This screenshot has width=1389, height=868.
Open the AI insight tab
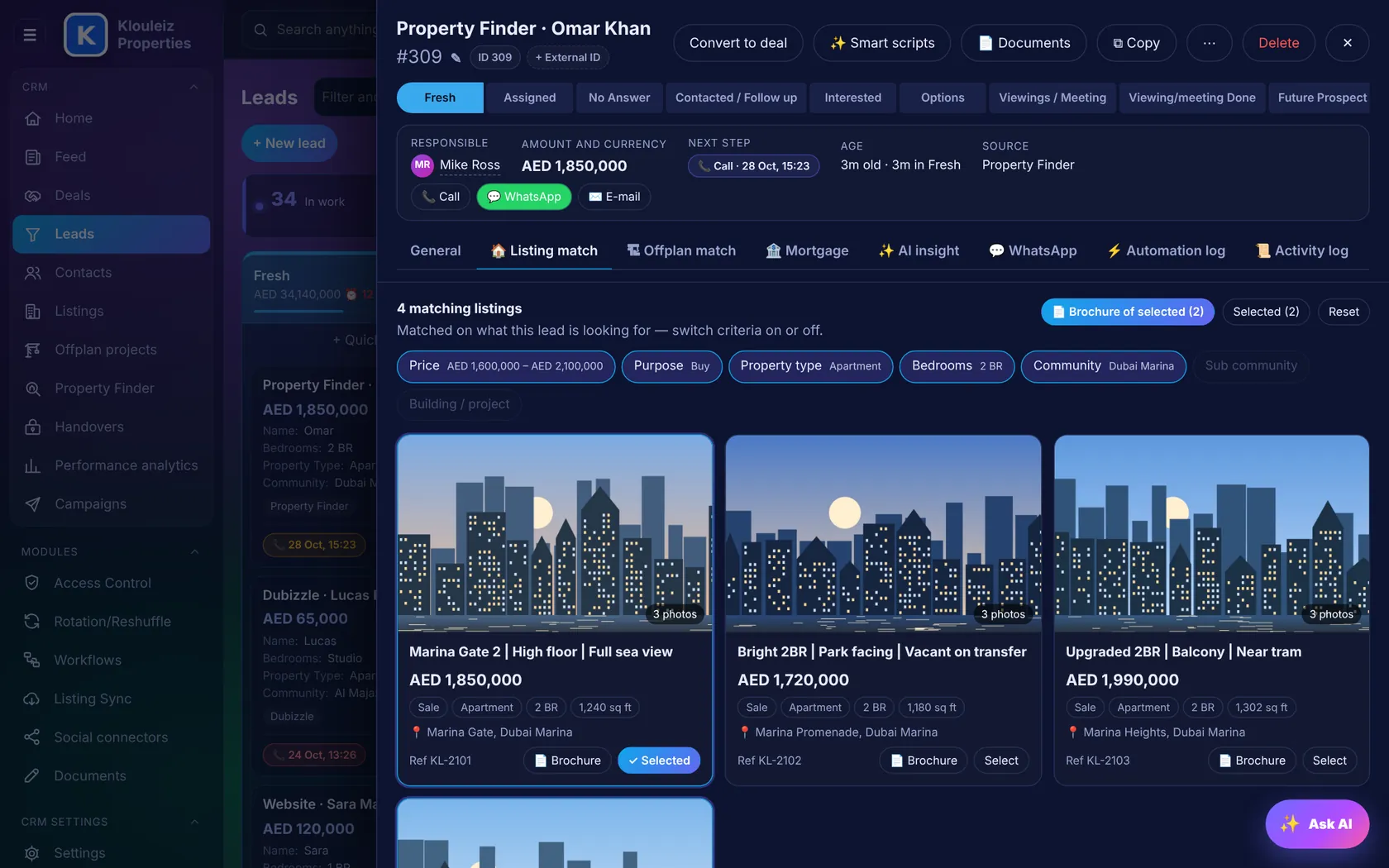pos(919,250)
